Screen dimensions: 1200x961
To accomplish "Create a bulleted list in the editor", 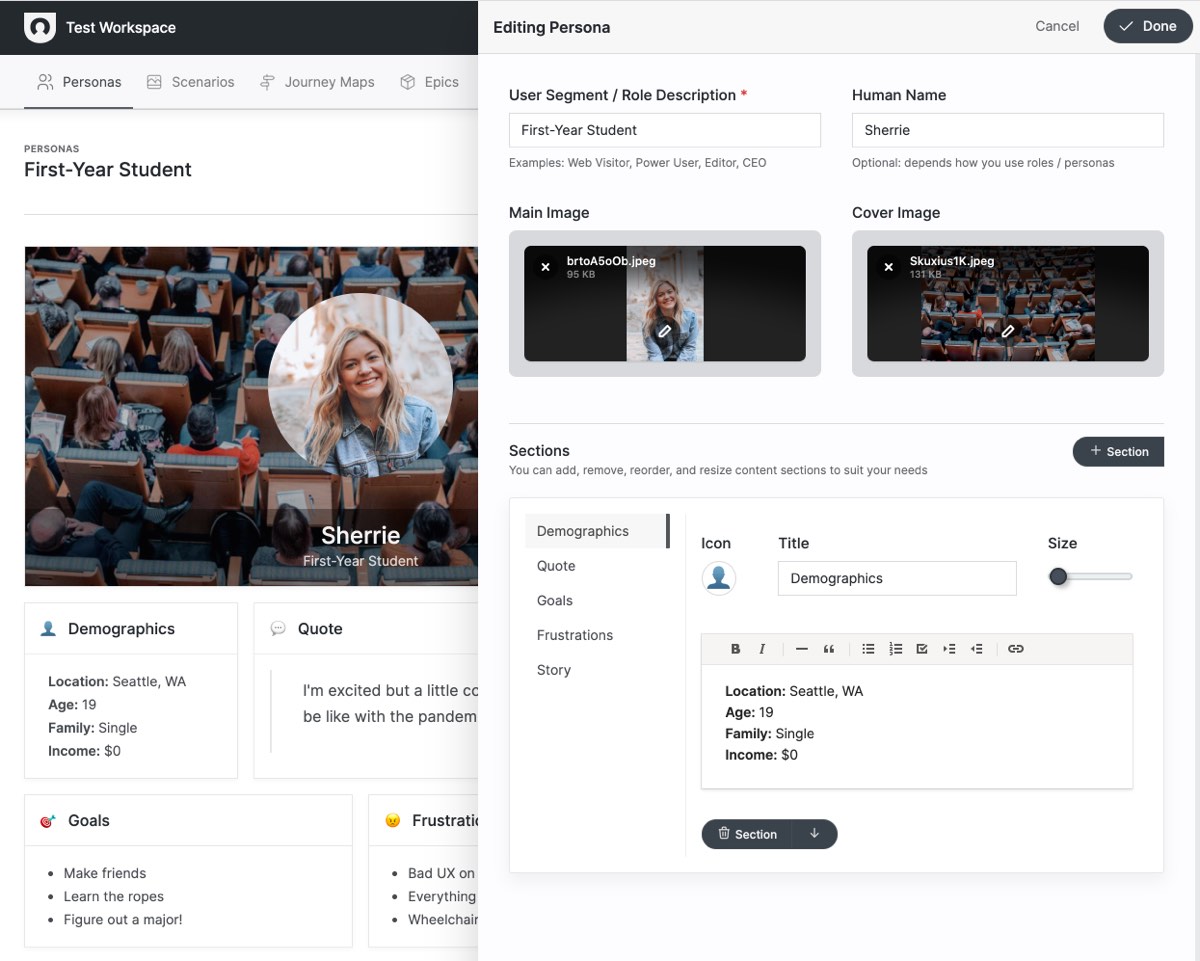I will [x=868, y=648].
